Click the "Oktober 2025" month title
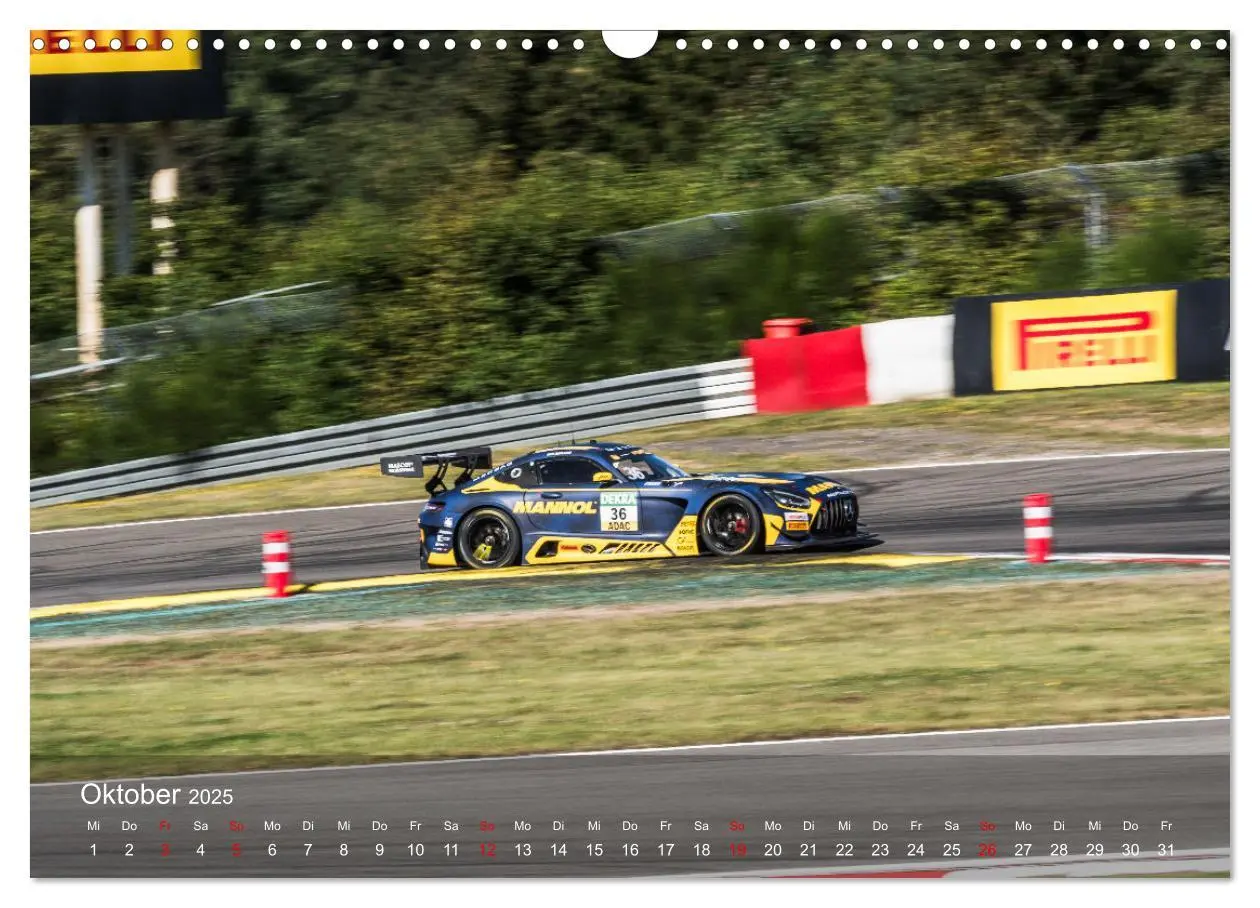Screen dimensions: 1260x908 (x=157, y=795)
